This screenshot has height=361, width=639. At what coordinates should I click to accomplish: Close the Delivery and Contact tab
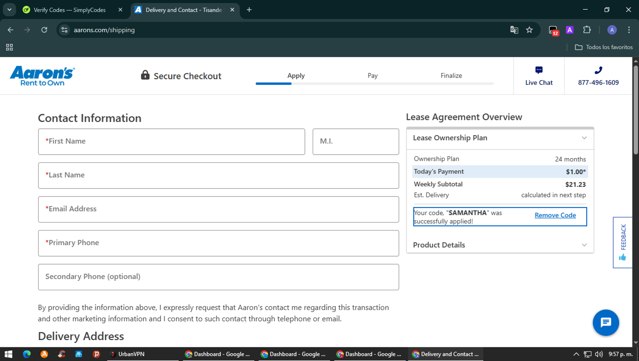click(x=232, y=10)
